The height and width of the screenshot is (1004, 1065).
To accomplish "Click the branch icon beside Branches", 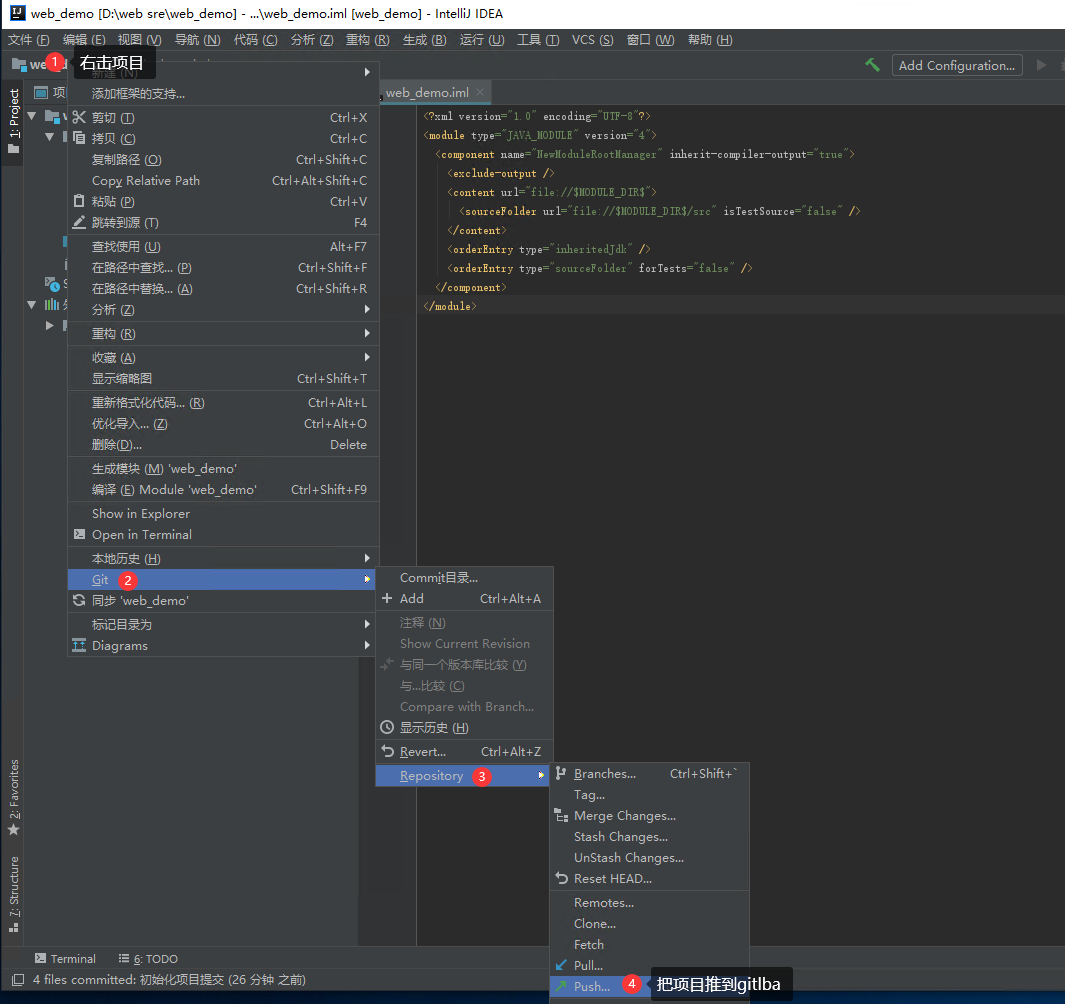I will coord(561,774).
